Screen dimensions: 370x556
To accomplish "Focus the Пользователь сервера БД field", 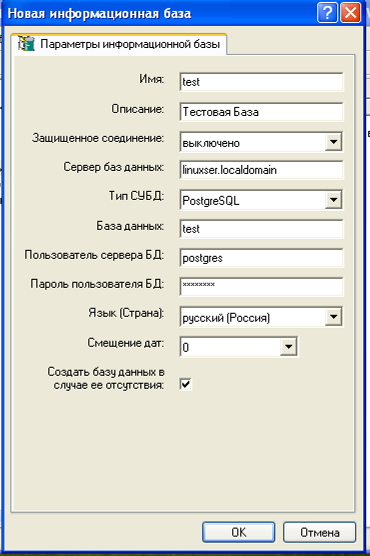I will click(x=261, y=258).
